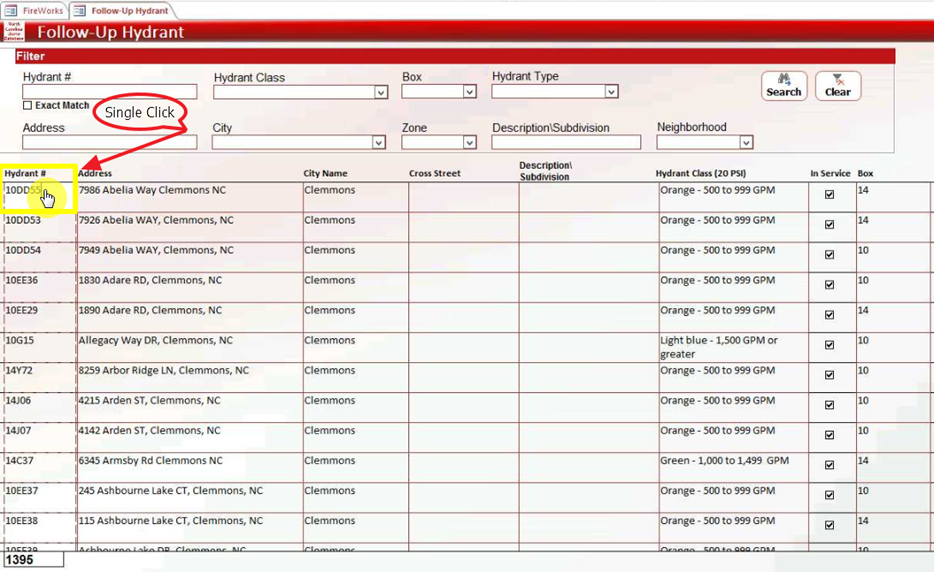Click the Description\Subdivision filter field
The height and width of the screenshot is (572, 934).
[x=566, y=142]
